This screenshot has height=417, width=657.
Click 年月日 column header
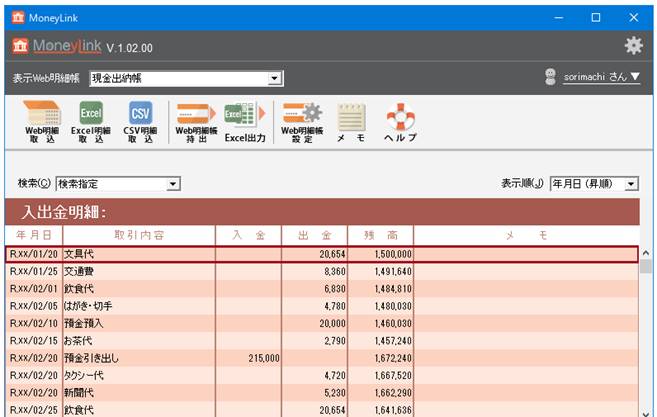(x=34, y=236)
